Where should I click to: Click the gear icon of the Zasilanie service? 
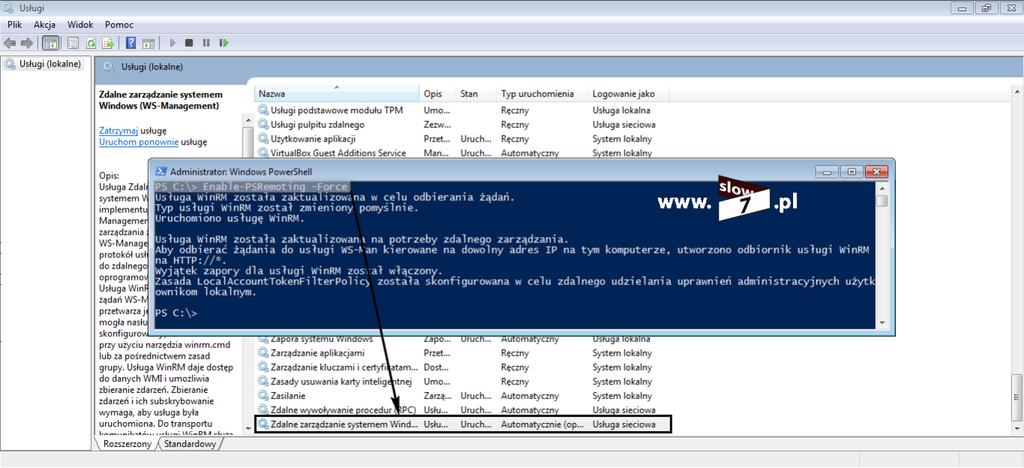263,396
